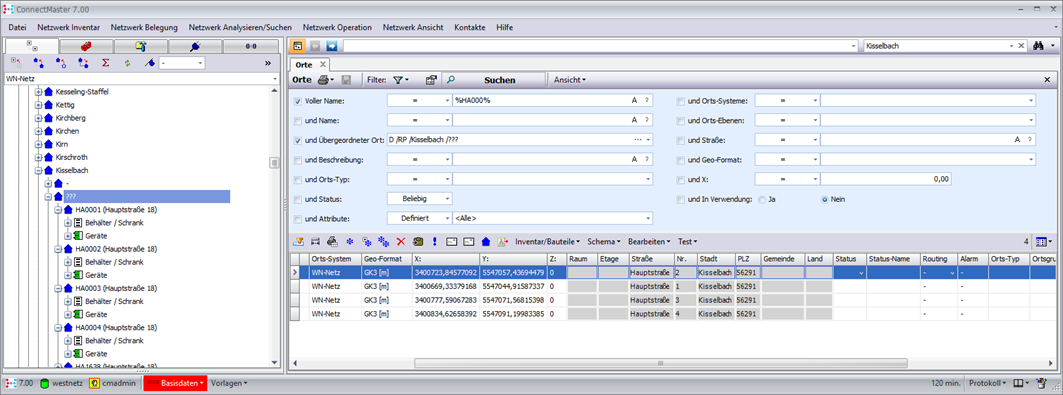The image size is (1063, 395).
Task: Click the red Basisdaten button
Action: click(175, 383)
